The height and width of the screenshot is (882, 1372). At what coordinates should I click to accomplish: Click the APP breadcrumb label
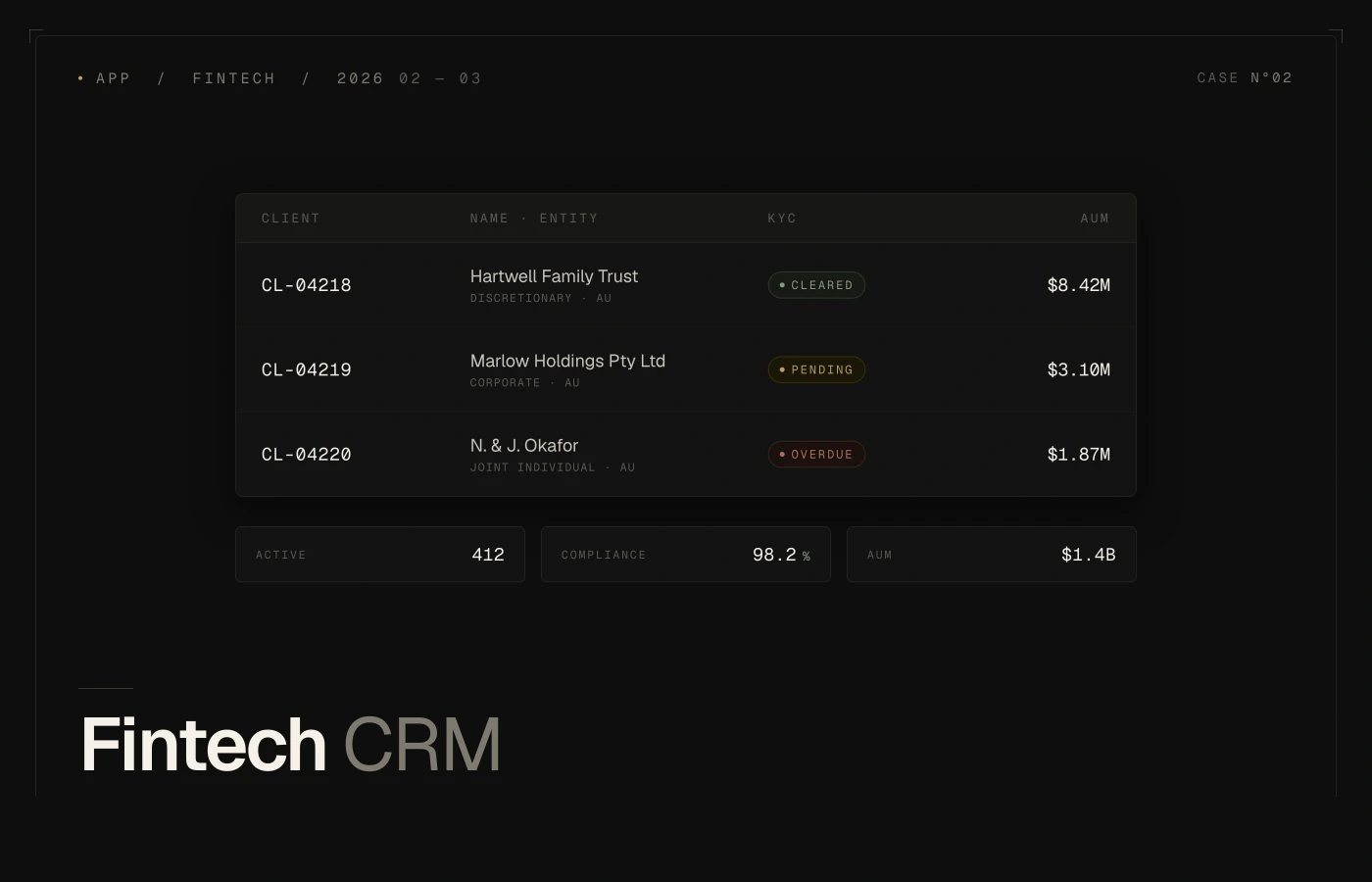tap(114, 78)
